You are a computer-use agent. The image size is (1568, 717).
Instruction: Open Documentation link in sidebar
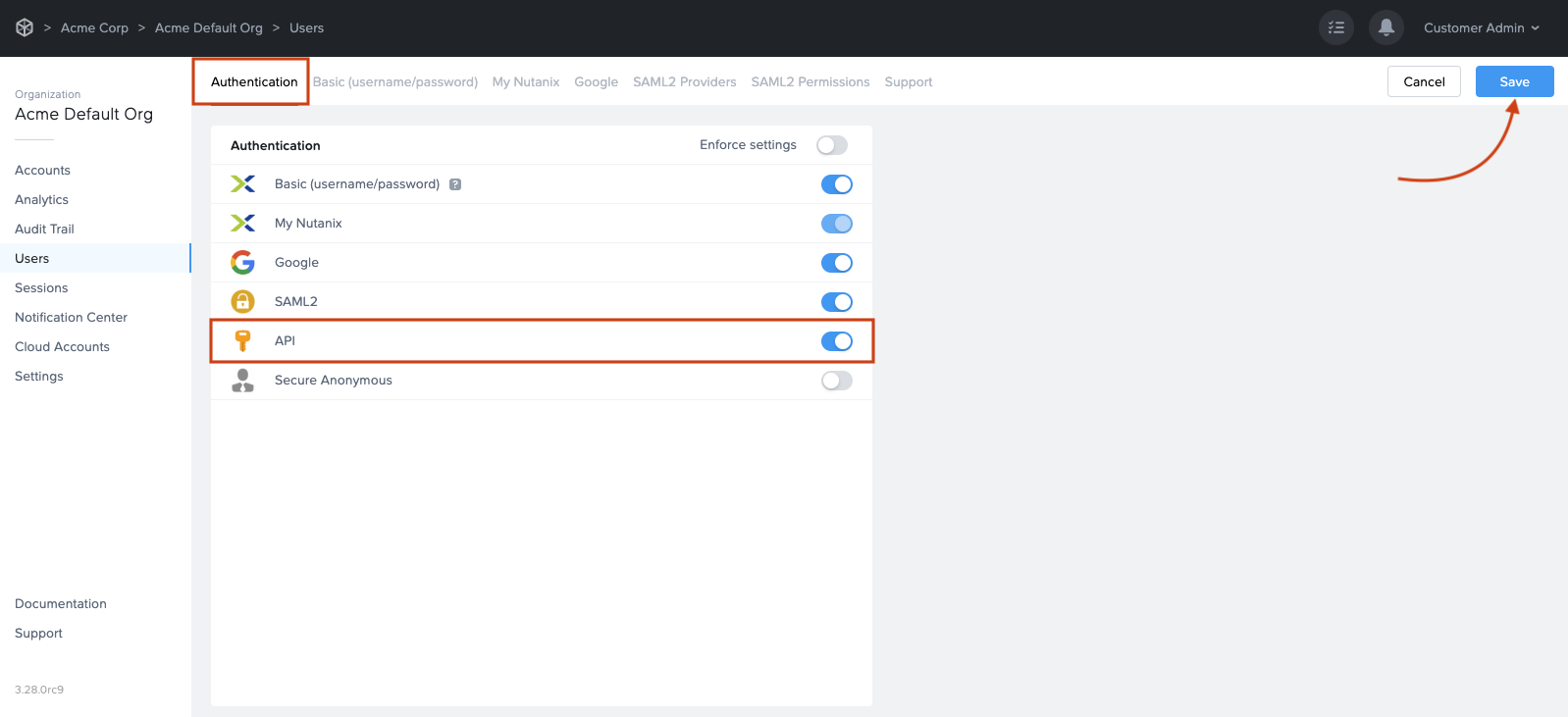point(61,603)
